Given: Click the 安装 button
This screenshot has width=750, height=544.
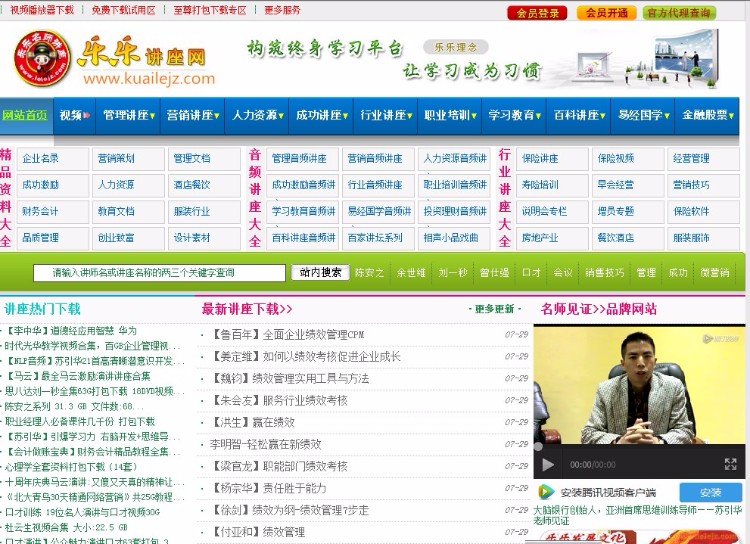Looking at the screenshot, I should click(711, 492).
